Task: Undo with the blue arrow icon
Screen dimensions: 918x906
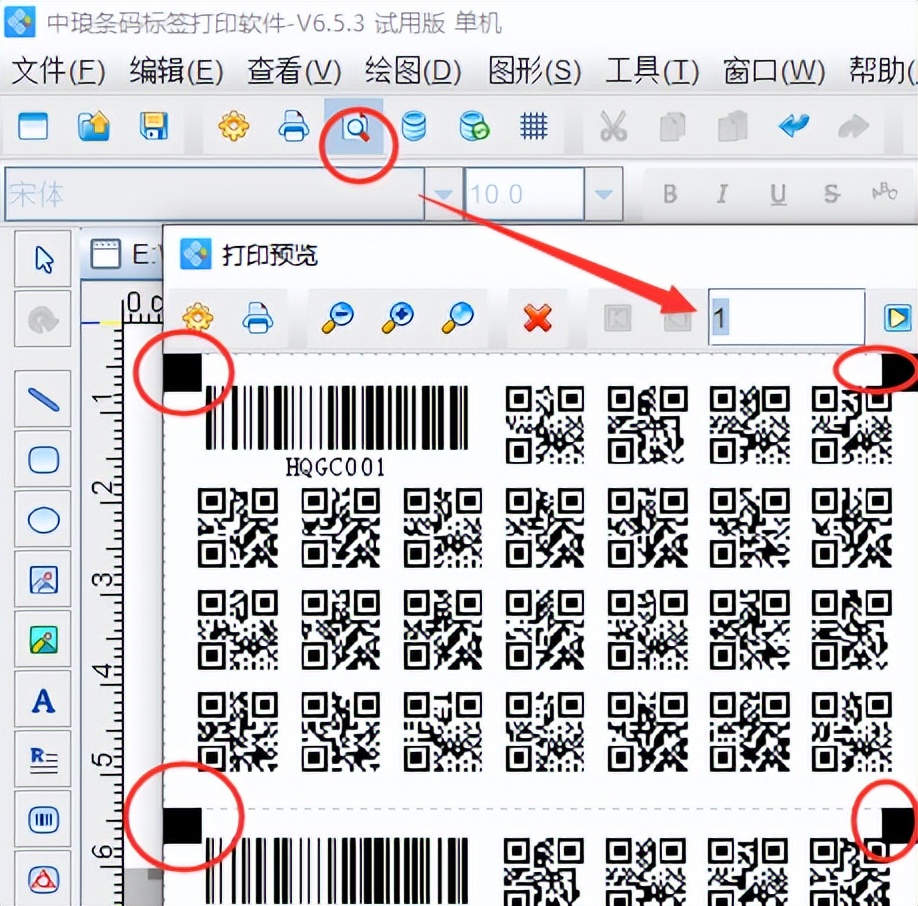Action: [x=793, y=125]
